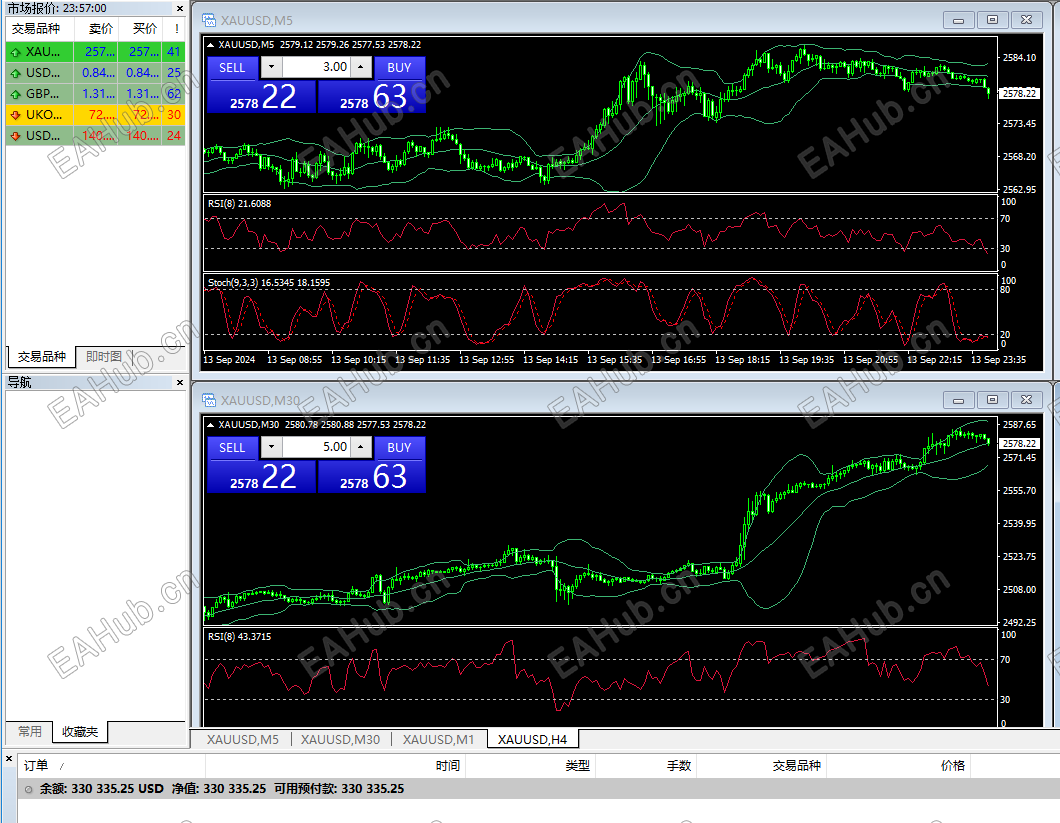Hit SELL on the XAUUSD,M30 chart

coord(232,448)
